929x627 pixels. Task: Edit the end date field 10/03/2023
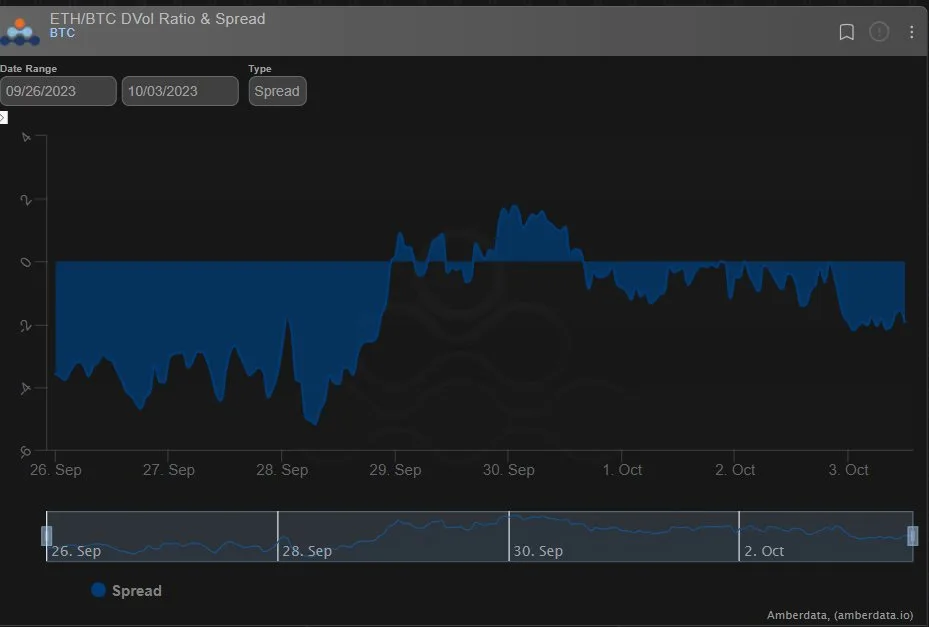click(180, 91)
